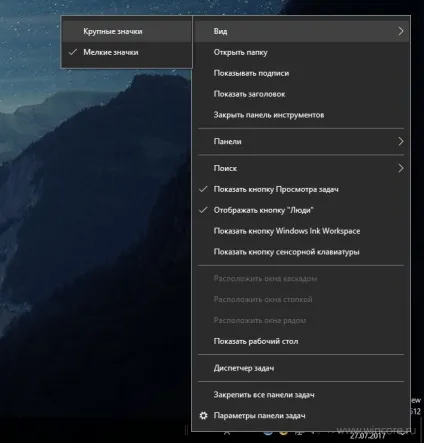Enable Показать кнопку сенсорной клавиатуры
This screenshot has height=443, width=424.
coord(301,252)
